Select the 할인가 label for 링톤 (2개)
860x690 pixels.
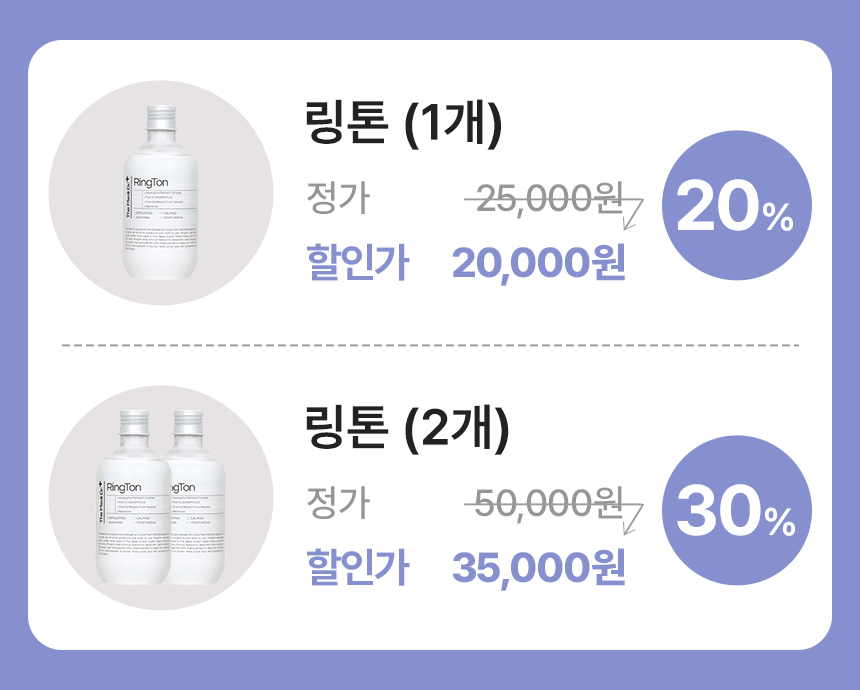[357, 567]
